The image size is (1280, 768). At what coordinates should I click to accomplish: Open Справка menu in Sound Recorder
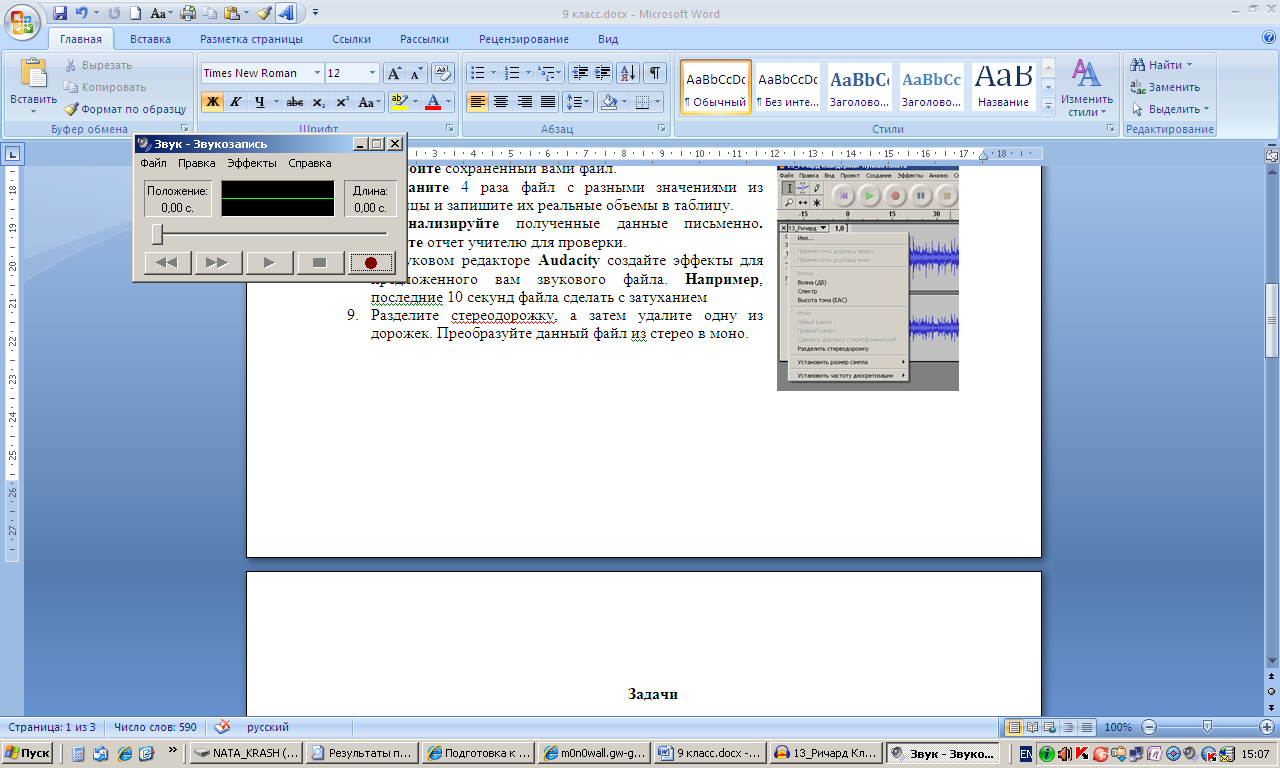310,163
